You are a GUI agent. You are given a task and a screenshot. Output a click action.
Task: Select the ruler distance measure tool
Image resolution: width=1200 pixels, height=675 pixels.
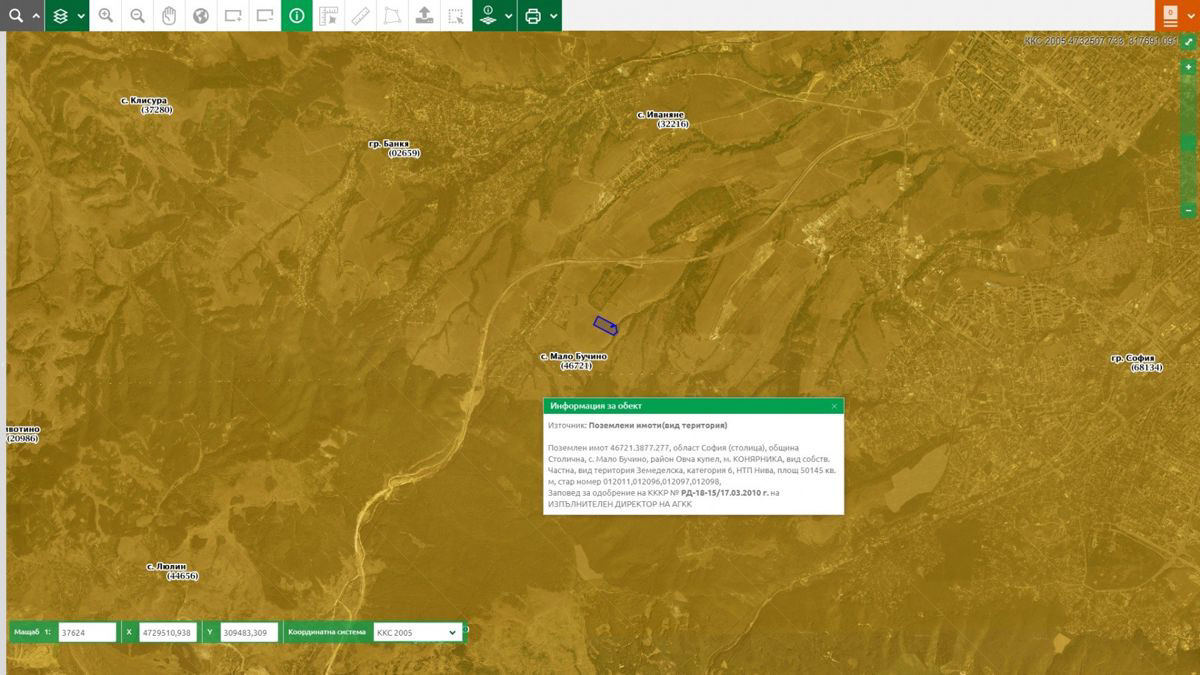[x=361, y=16]
